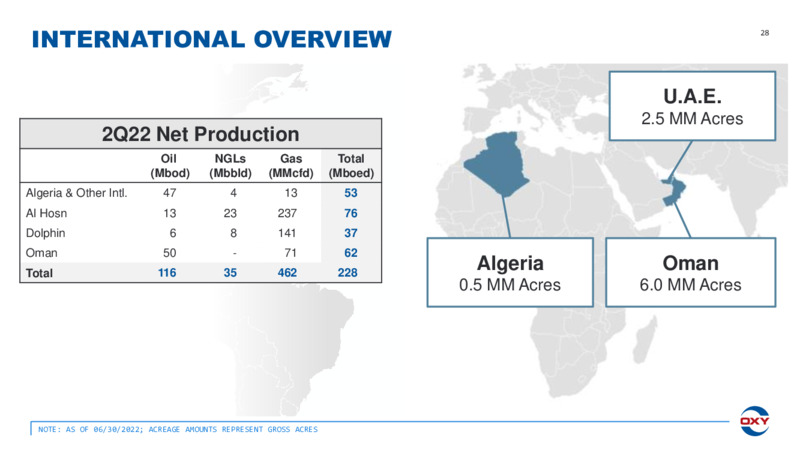Screen dimensions: 800x450
Task: Click the Oman 6.0 MM Acres box
Action: coord(690,272)
